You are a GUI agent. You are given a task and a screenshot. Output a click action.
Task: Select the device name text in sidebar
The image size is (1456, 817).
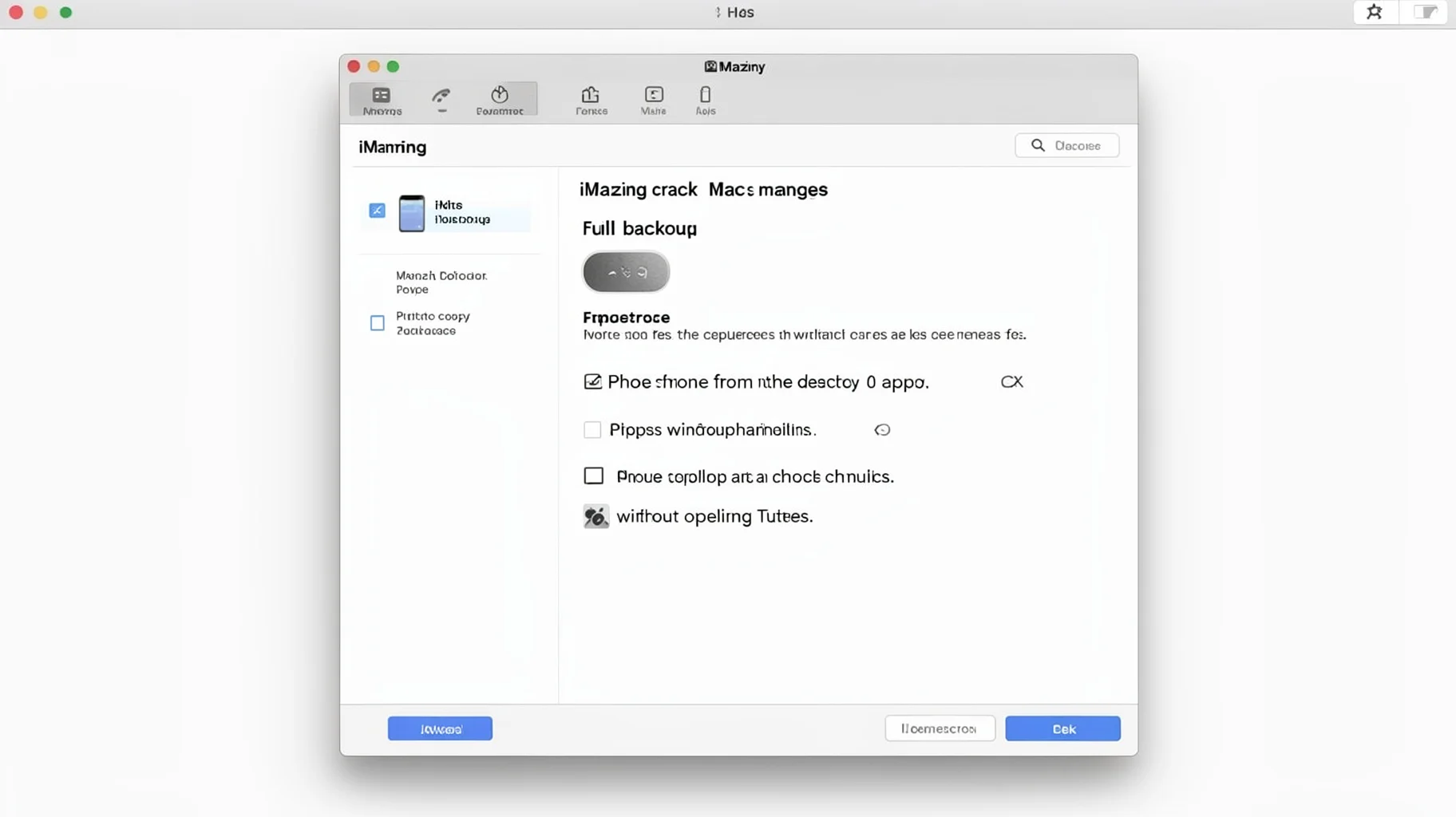point(462,212)
